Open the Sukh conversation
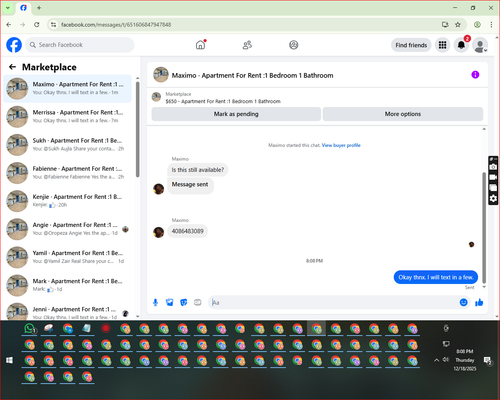 [x=68, y=144]
